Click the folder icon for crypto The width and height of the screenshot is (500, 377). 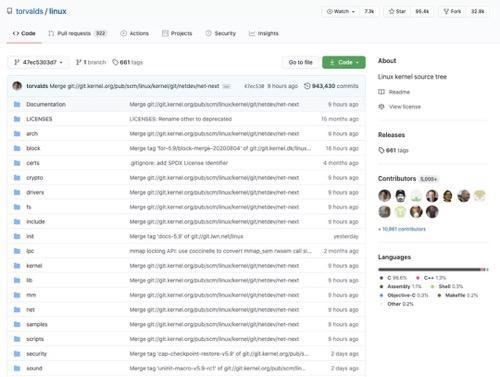(x=17, y=178)
